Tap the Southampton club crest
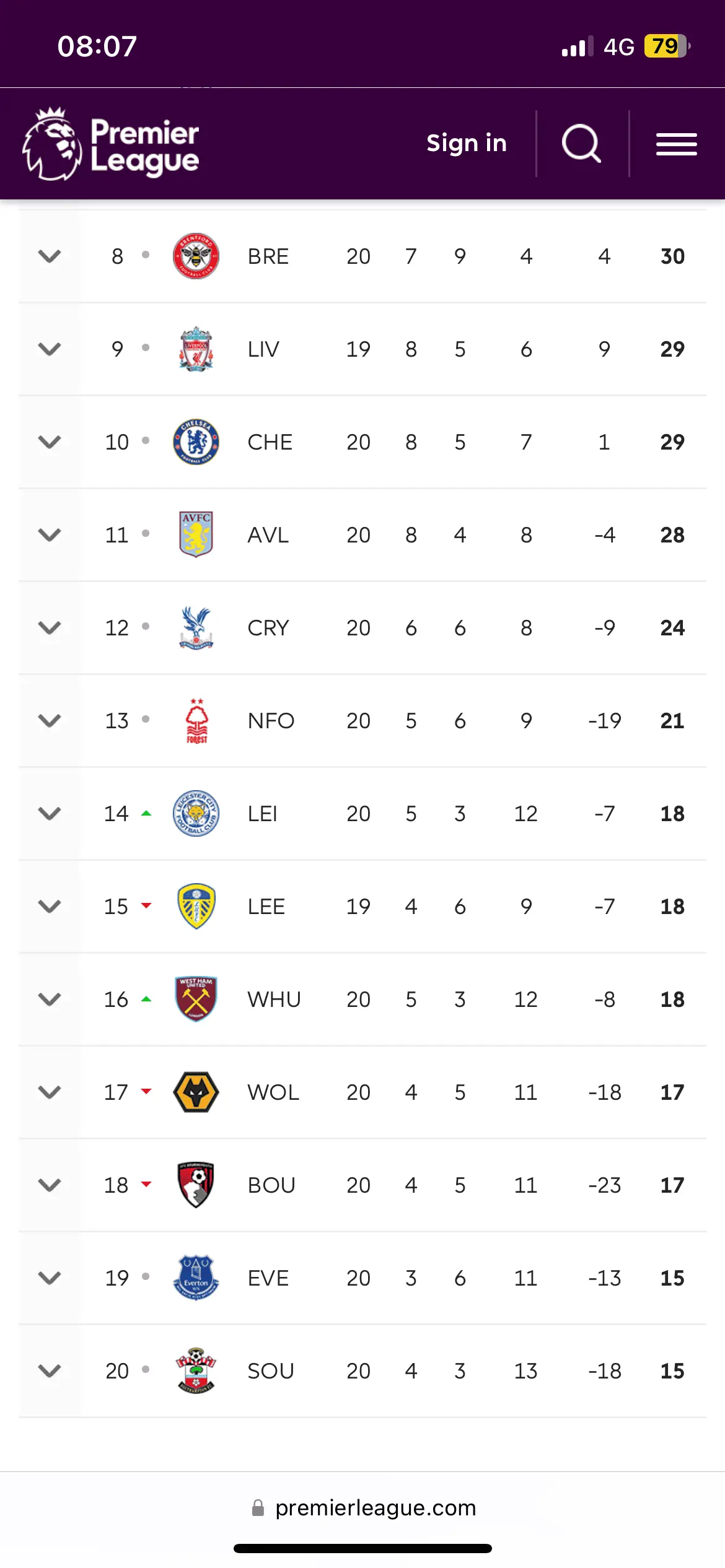725x1568 pixels. pos(196,1371)
